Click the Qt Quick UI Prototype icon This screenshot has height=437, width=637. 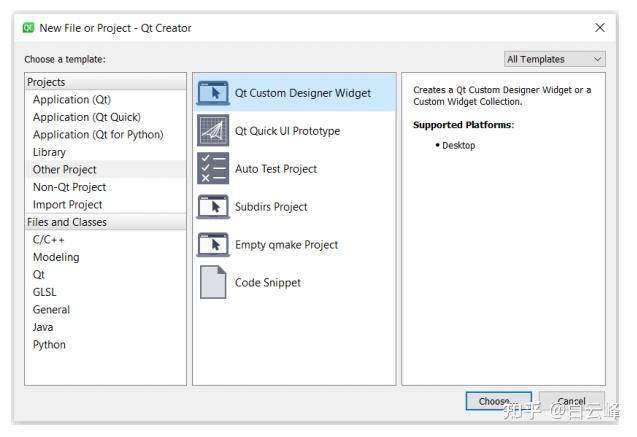(x=213, y=131)
